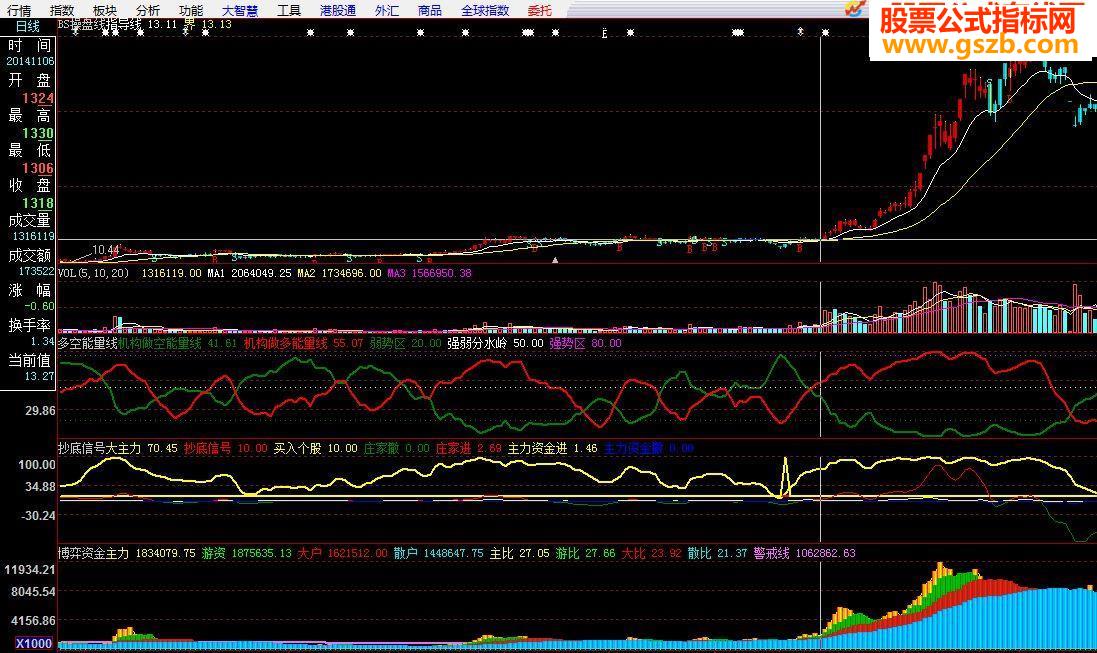Click the 成交额 value 173522

(36, 272)
